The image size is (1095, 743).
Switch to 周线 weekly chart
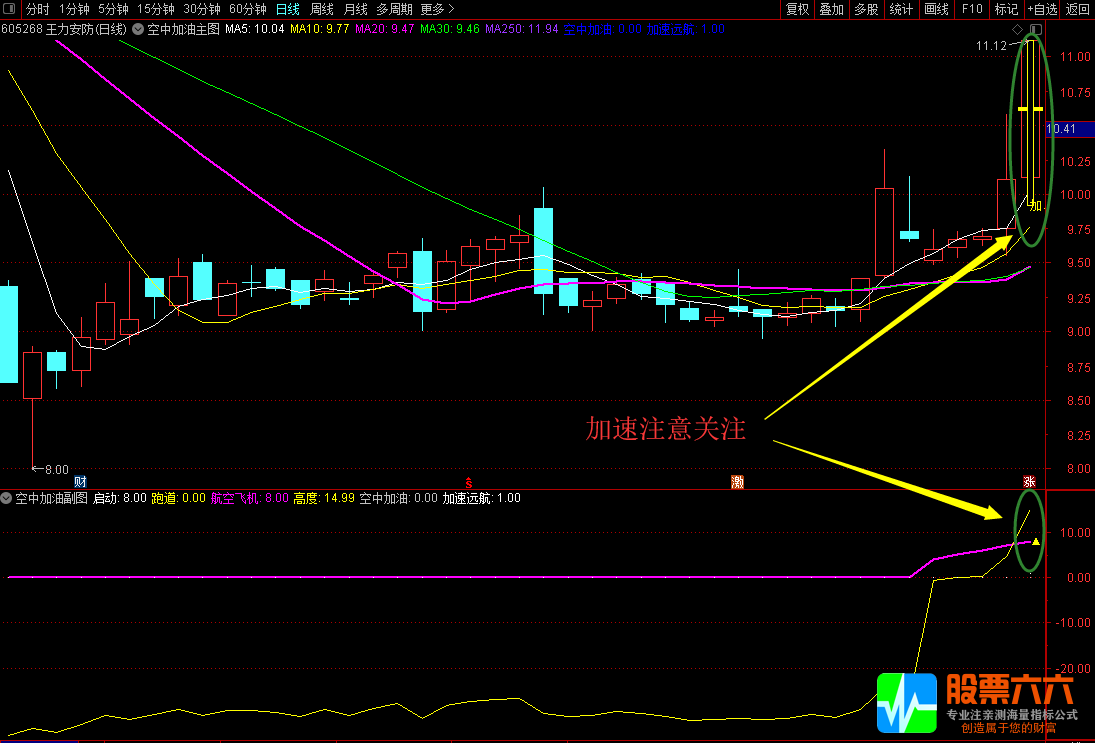pyautogui.click(x=321, y=9)
